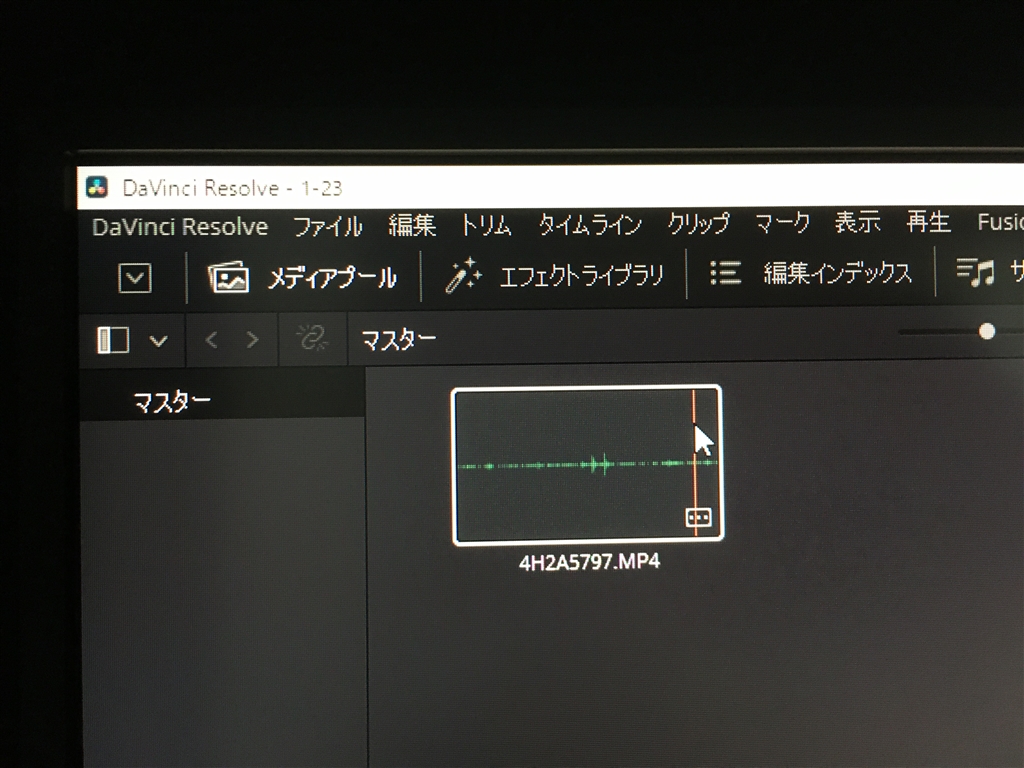Open the 表示 menu

click(857, 222)
